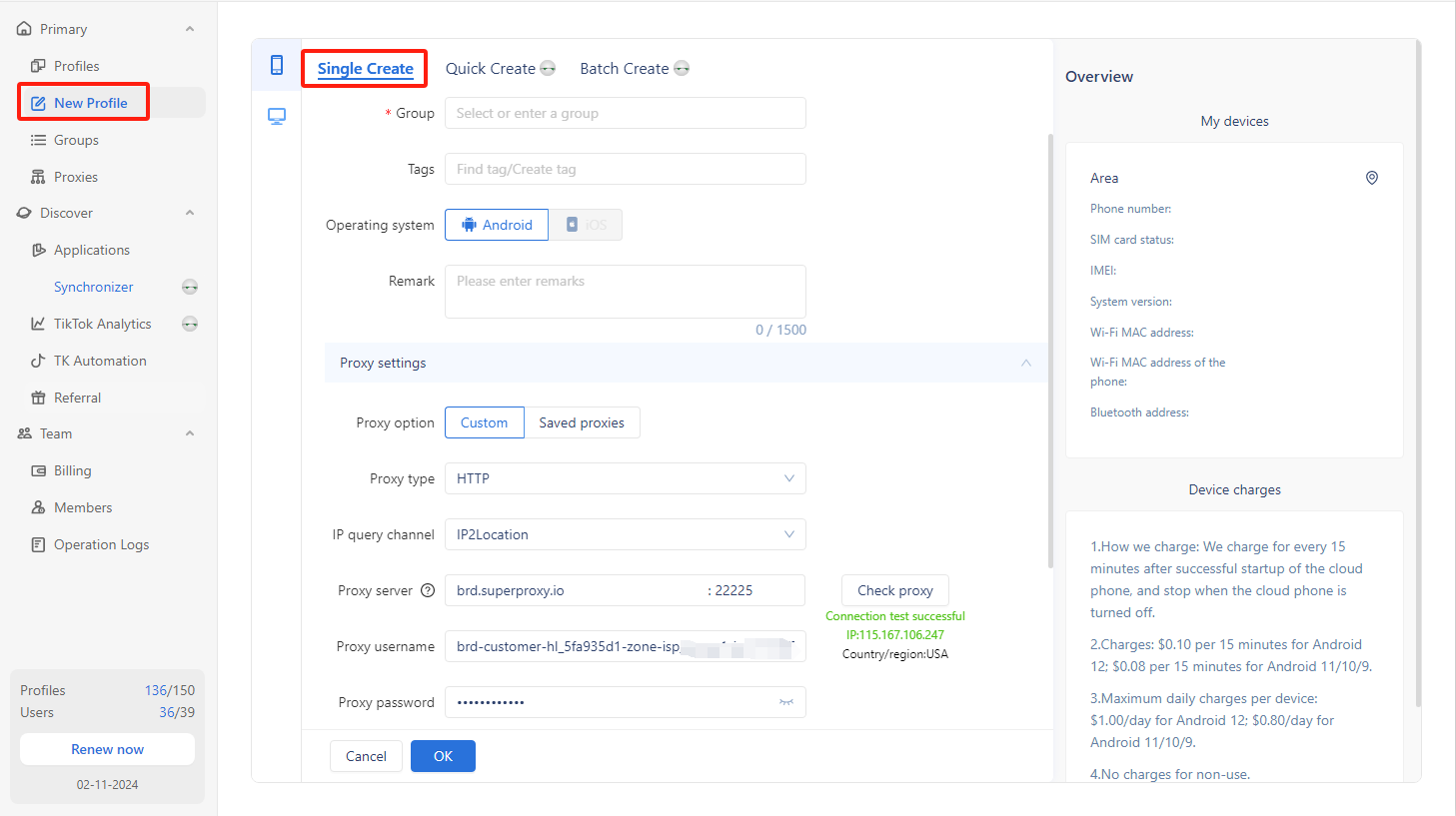Select the desktop monitor device icon

(x=277, y=116)
